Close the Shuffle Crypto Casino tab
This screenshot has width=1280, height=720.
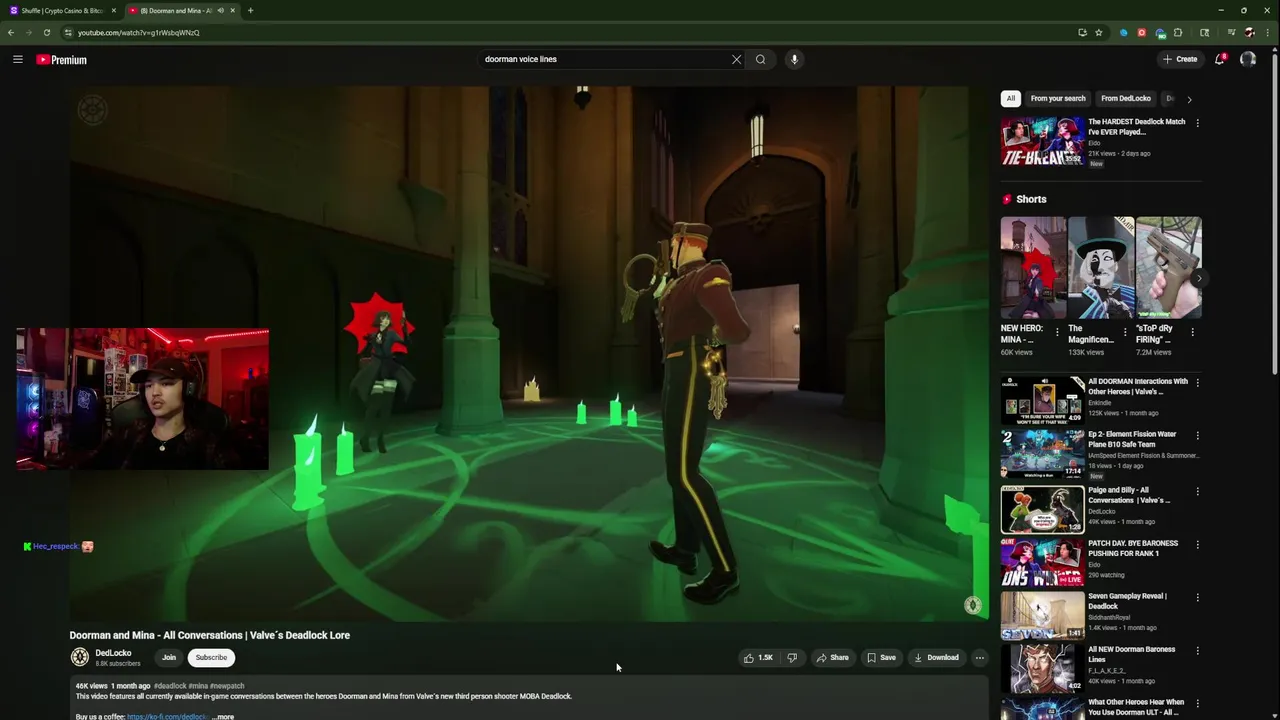(x=113, y=10)
